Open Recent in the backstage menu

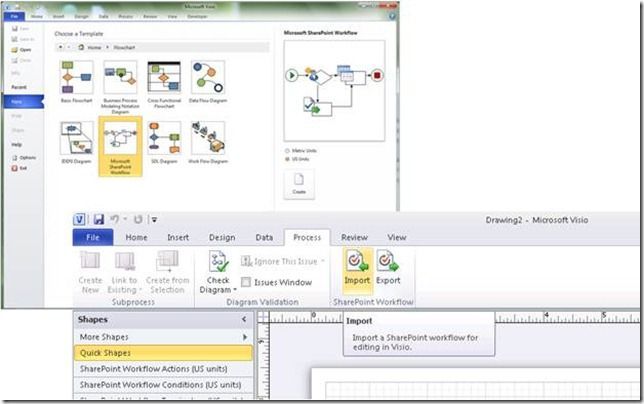[x=19, y=87]
